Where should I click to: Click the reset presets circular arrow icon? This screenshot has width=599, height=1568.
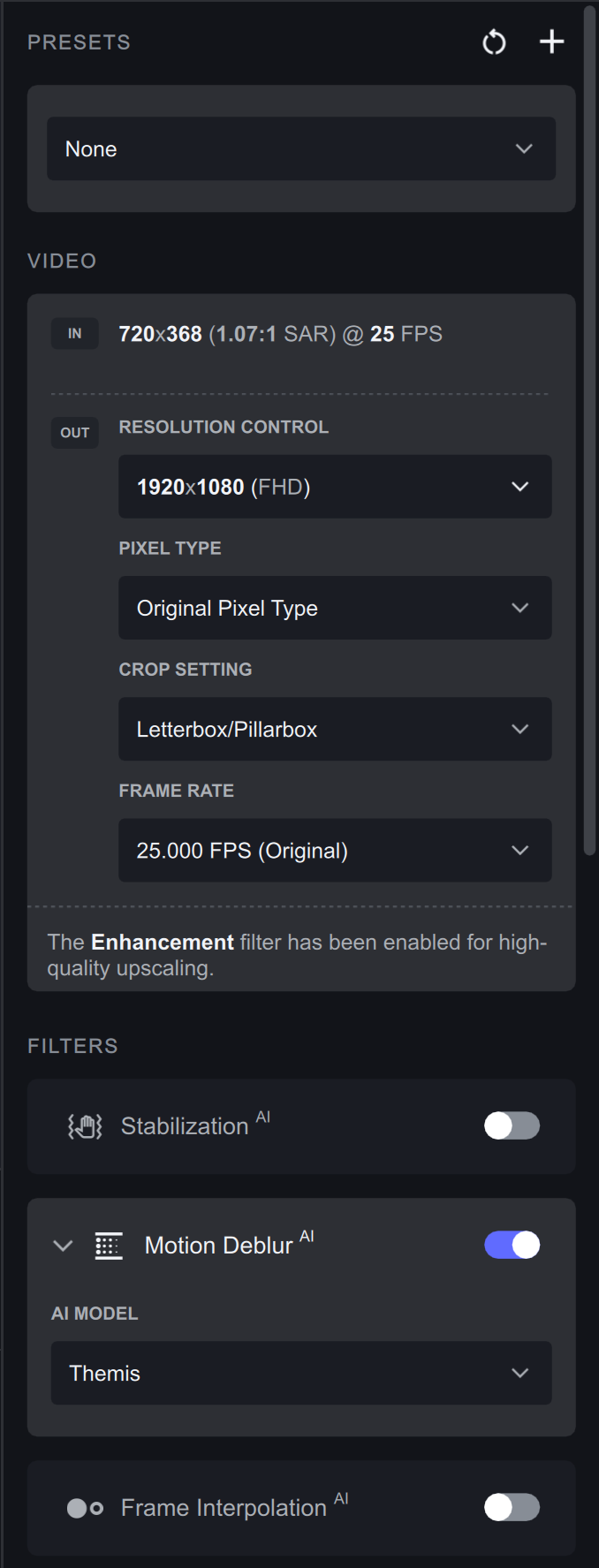(495, 42)
